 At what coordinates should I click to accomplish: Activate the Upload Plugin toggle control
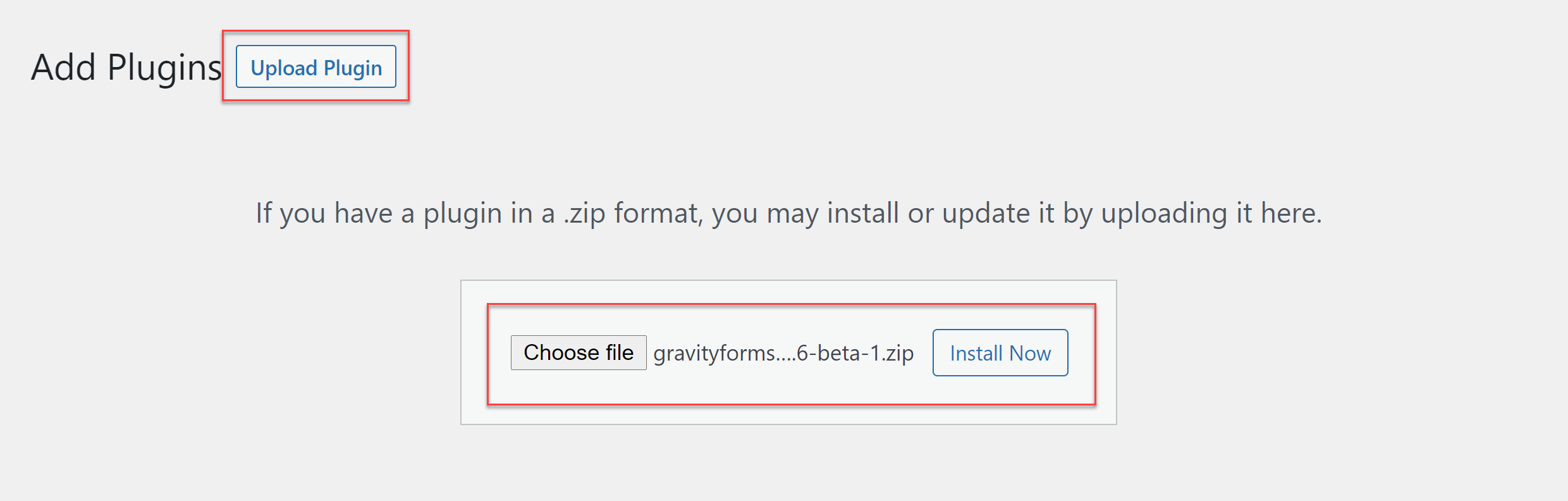pyautogui.click(x=316, y=67)
